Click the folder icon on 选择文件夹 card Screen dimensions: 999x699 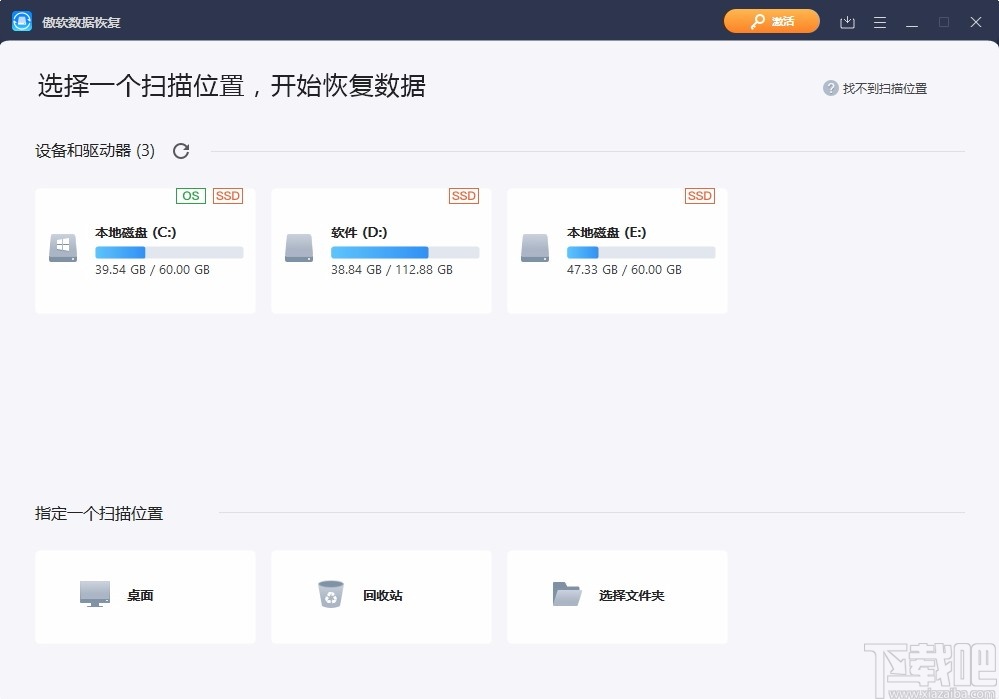[x=567, y=593]
